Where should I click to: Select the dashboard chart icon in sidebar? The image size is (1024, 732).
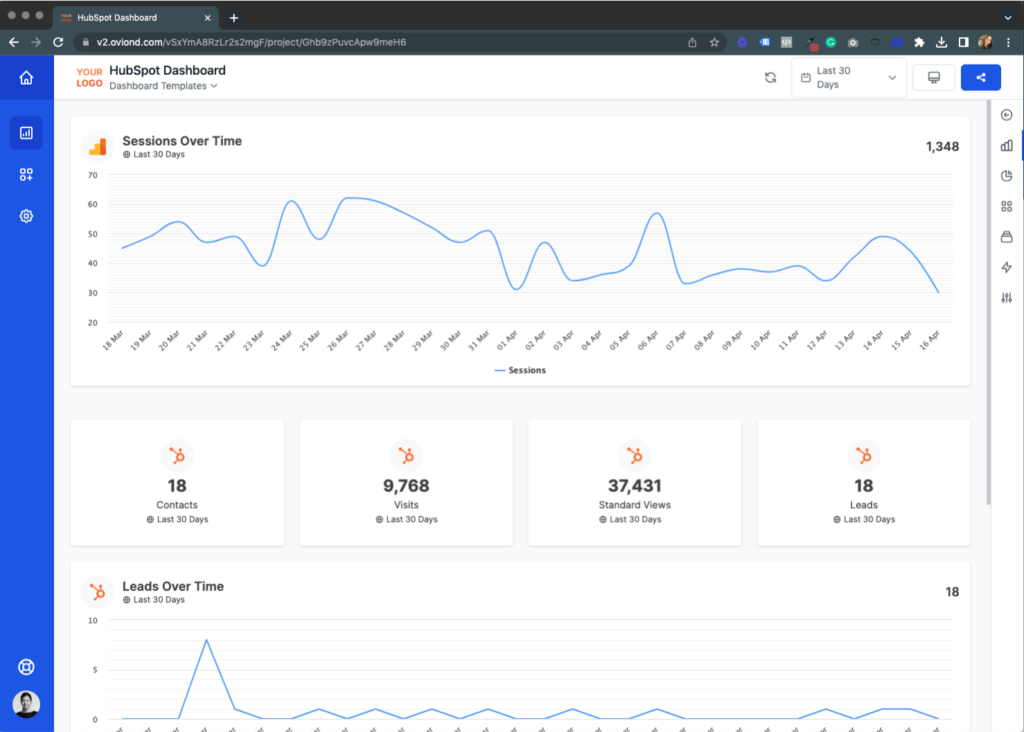(26, 133)
